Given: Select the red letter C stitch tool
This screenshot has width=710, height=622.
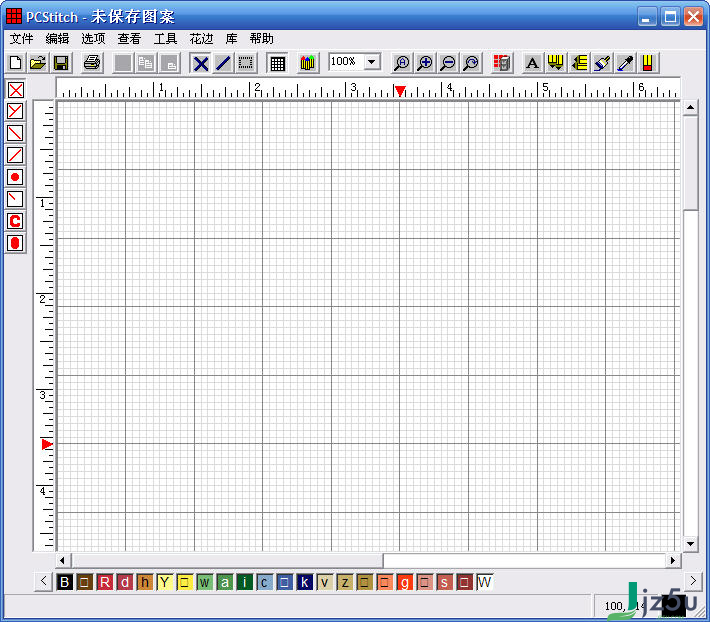Looking at the screenshot, I should click(x=15, y=221).
